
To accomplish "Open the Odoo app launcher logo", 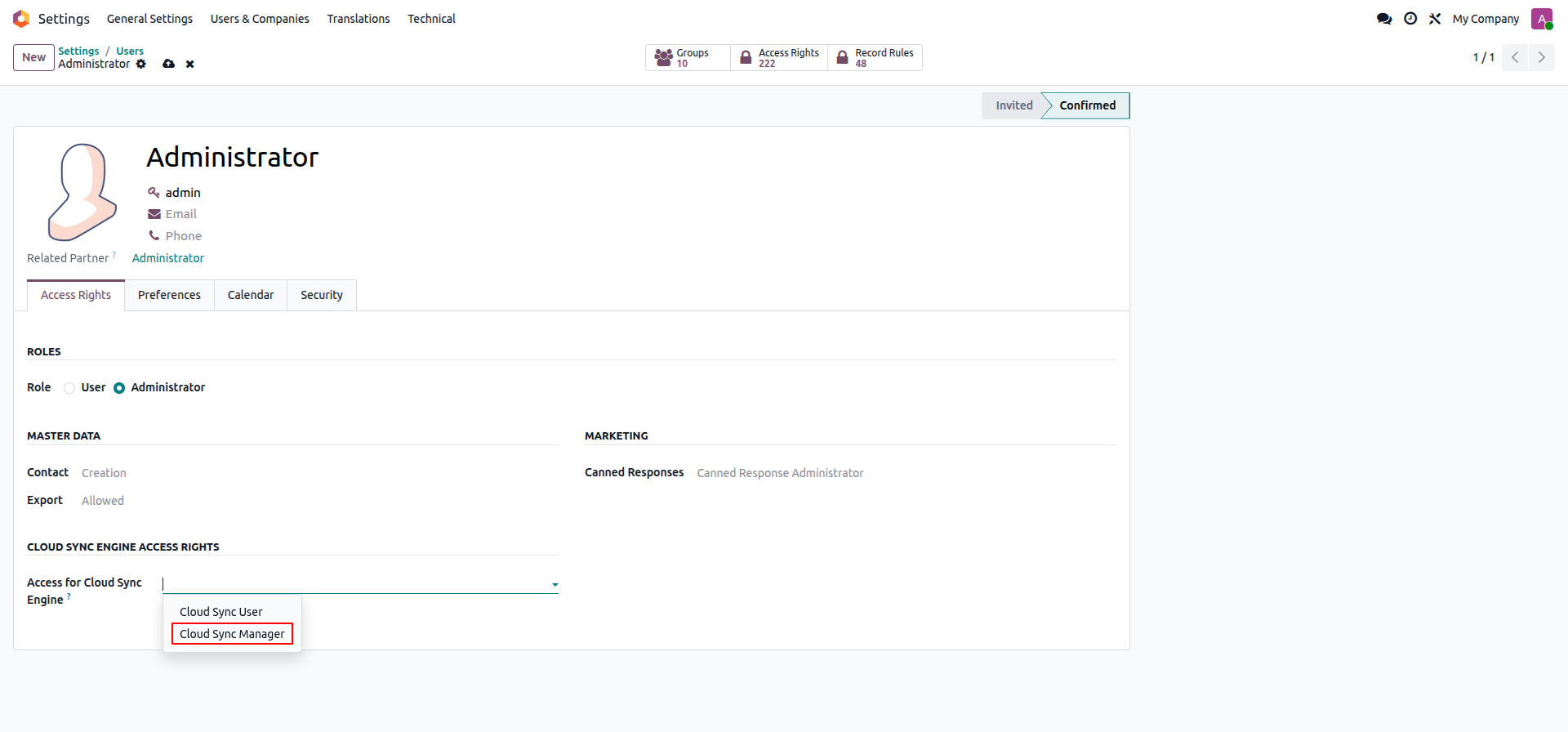I will click(21, 19).
